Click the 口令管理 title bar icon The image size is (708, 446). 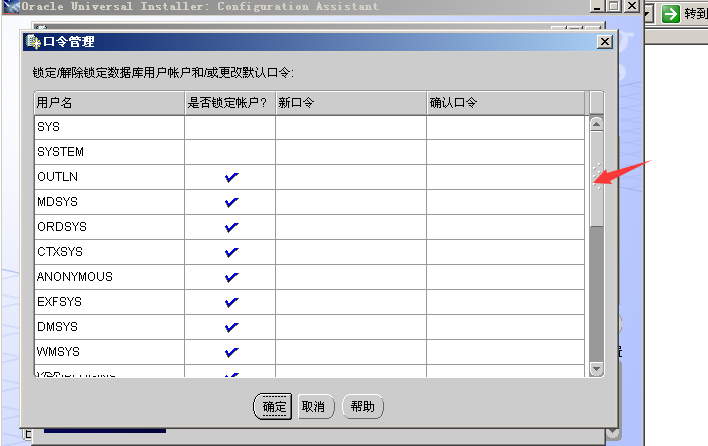tap(33, 42)
